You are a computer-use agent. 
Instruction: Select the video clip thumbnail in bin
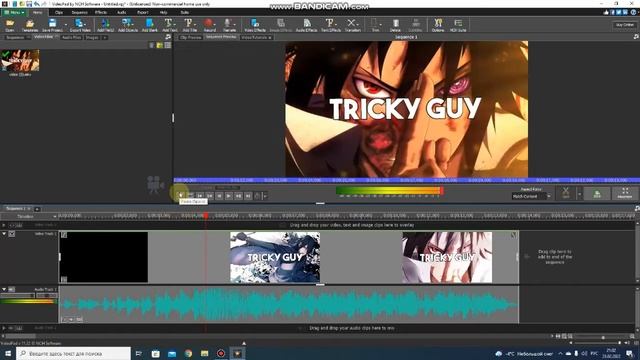coord(20,60)
